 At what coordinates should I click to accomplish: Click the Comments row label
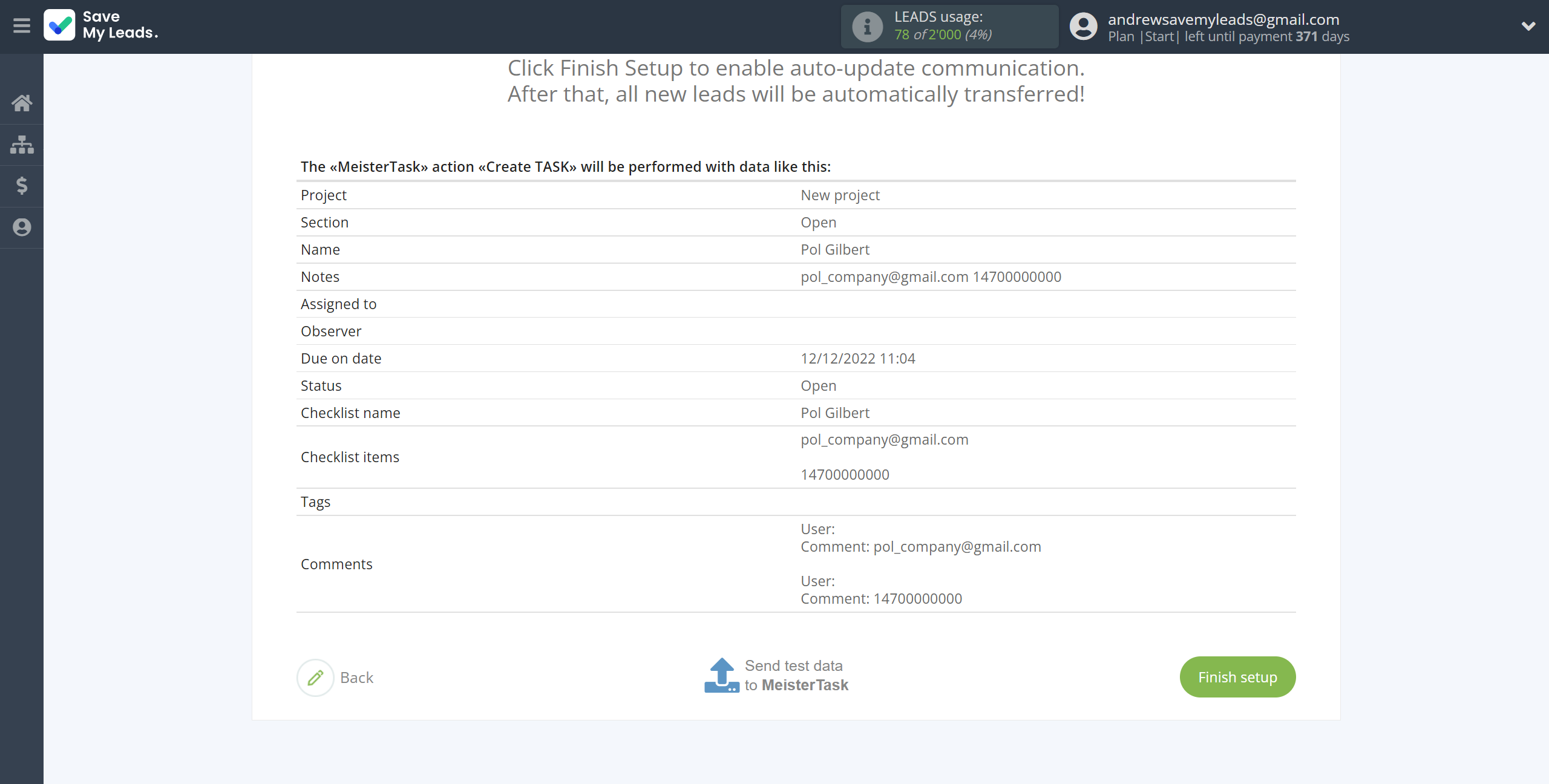(336, 564)
